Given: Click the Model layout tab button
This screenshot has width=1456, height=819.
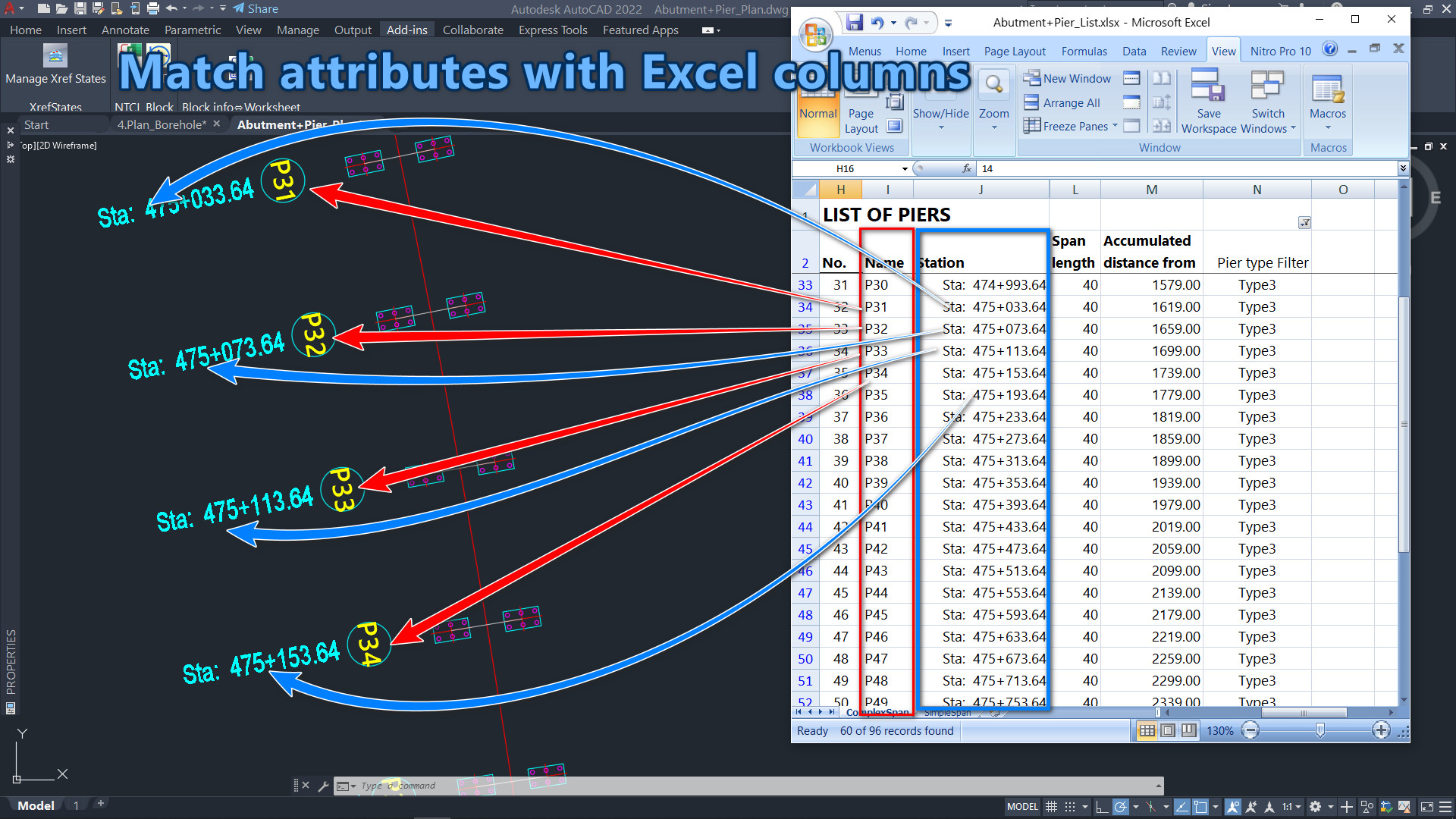Looking at the screenshot, I should coord(36,805).
